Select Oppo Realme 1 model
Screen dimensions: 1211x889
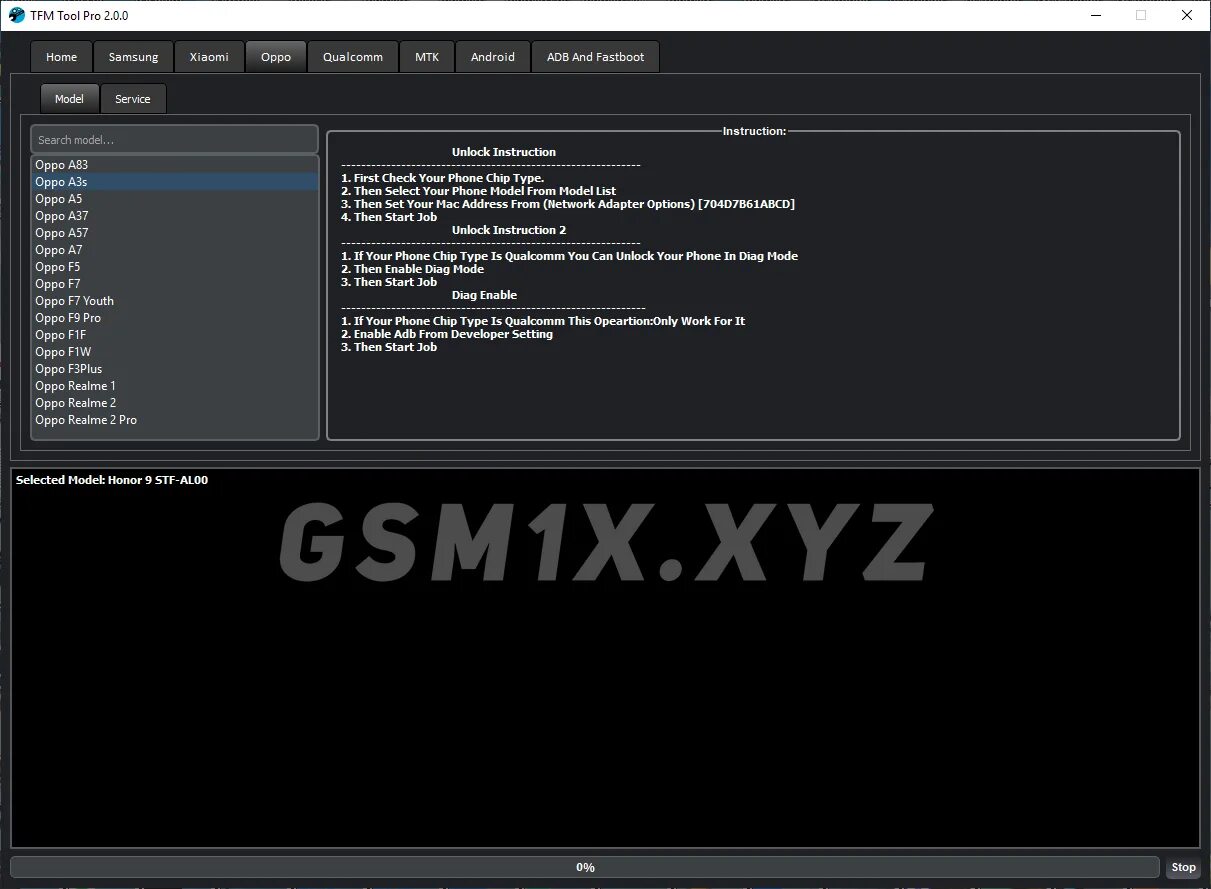click(x=174, y=386)
